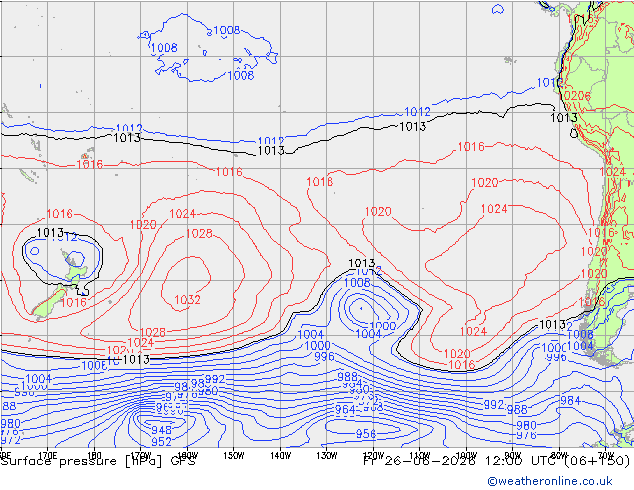Click the 12:00 UTC forecast date text

coord(497,461)
